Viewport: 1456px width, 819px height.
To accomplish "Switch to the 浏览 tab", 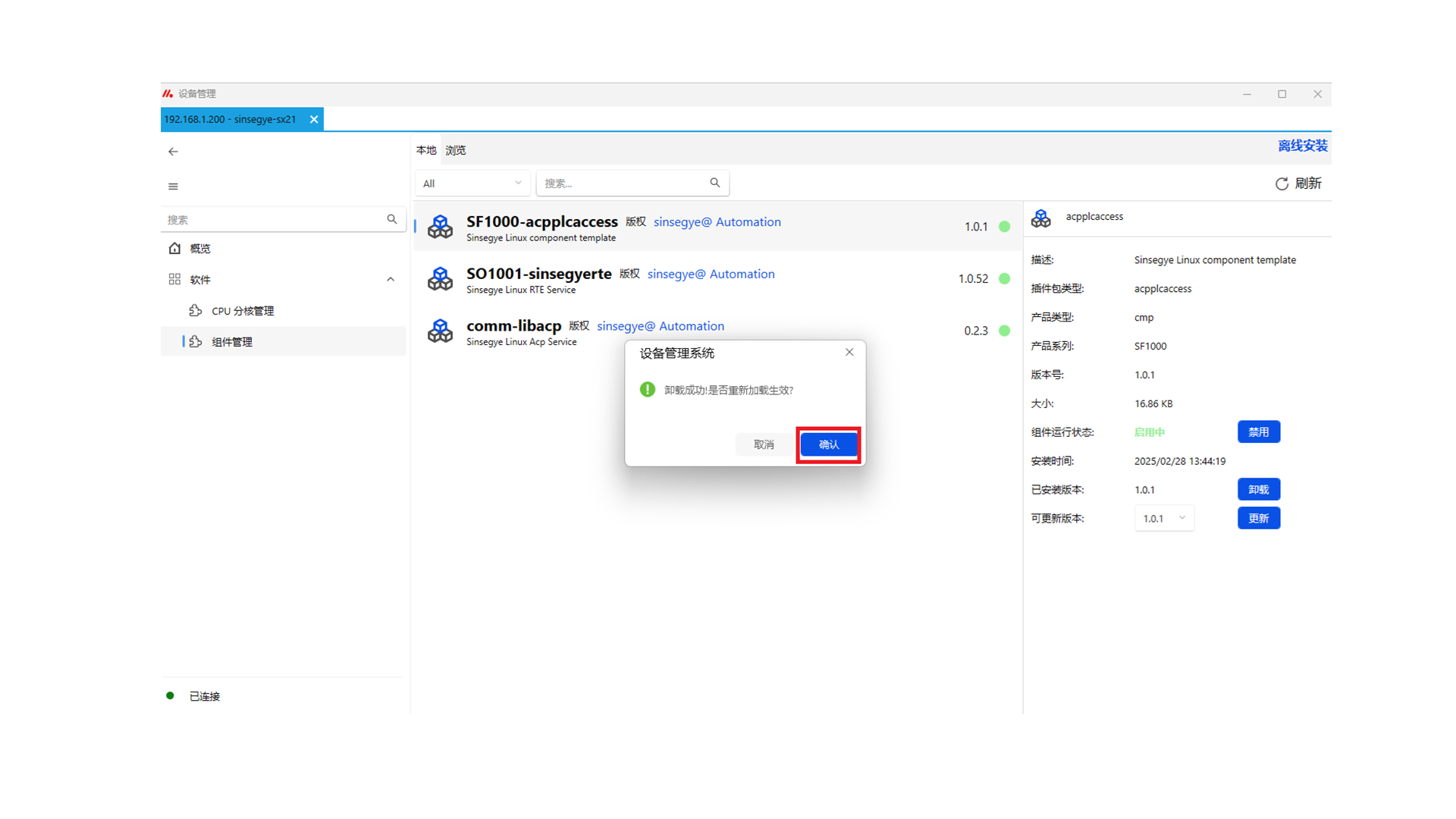I will coord(456,150).
